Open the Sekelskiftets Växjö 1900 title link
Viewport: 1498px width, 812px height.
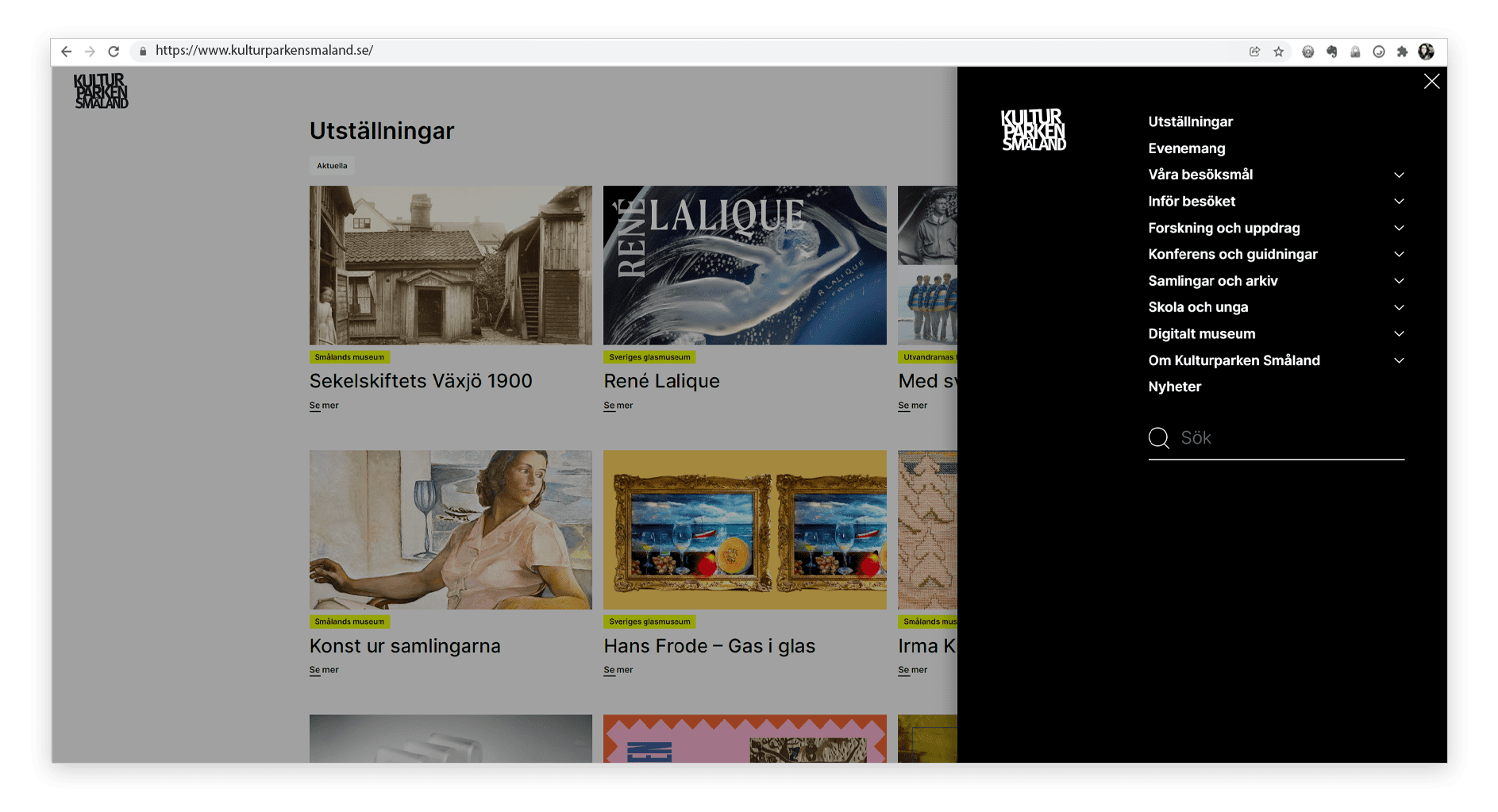point(421,381)
